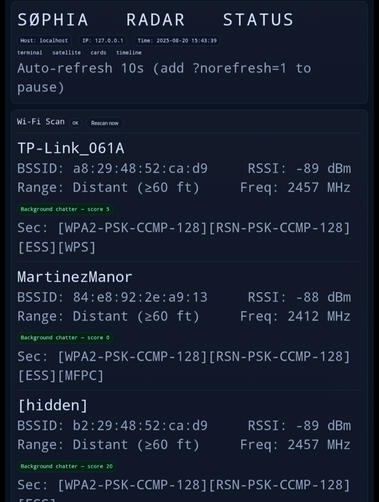Click the Background chatter score 20 badge
Viewport: 379px width, 502px height.
tap(66, 466)
